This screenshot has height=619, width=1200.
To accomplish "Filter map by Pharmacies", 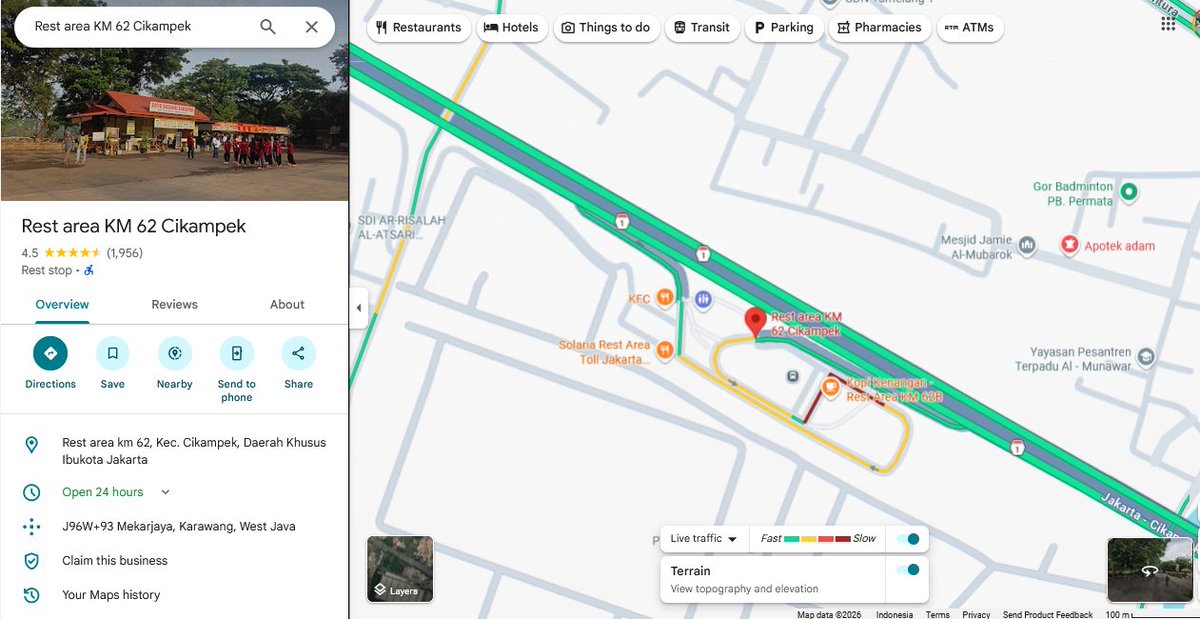I will pos(879,28).
